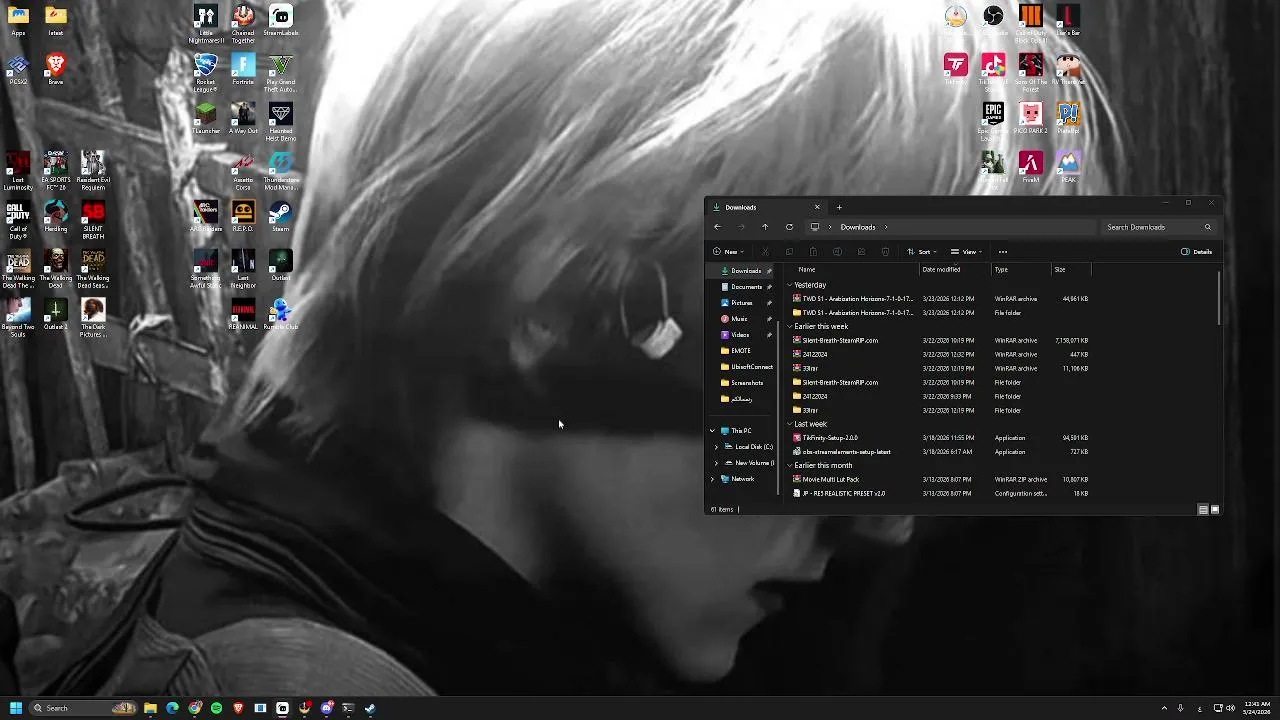Switch to large thumbnails view icon
Image resolution: width=1280 pixels, height=720 pixels.
(x=1215, y=509)
